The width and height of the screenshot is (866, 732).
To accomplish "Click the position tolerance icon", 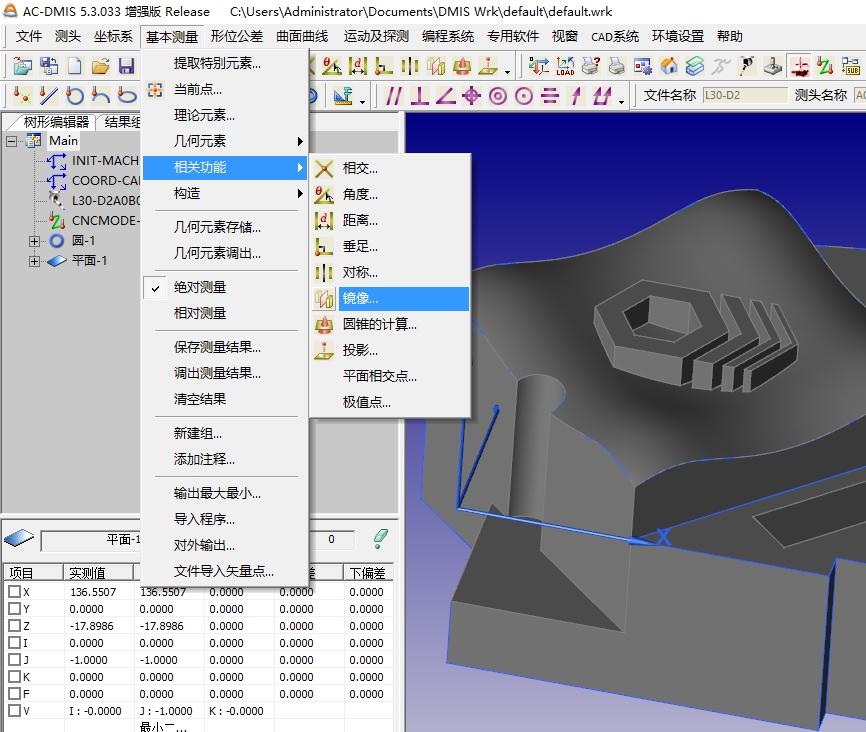I will coord(472,97).
